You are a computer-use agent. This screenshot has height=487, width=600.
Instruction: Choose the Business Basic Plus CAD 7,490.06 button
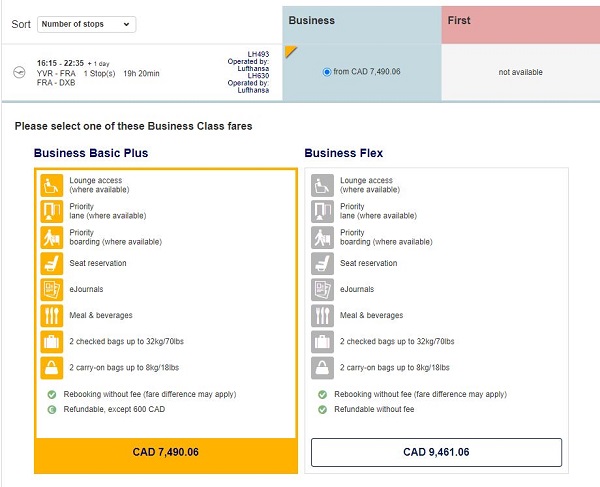tap(166, 453)
